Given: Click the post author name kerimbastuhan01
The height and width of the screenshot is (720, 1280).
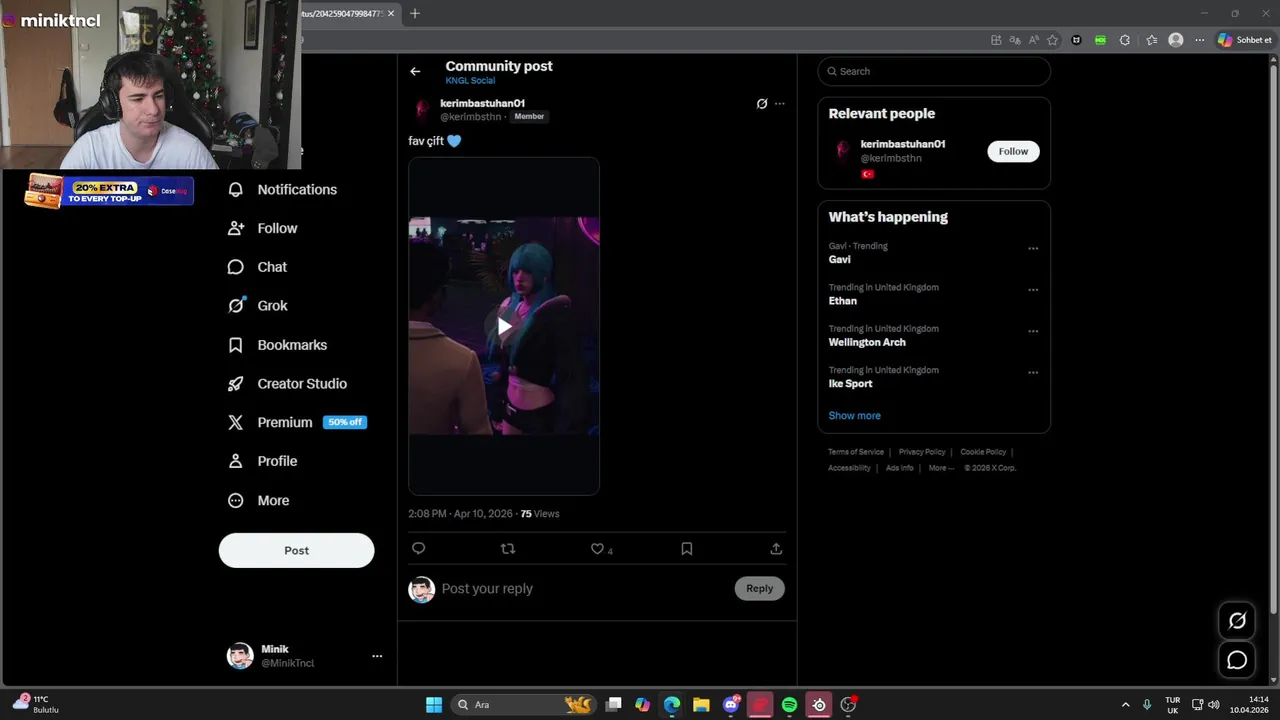Looking at the screenshot, I should (x=482, y=103).
